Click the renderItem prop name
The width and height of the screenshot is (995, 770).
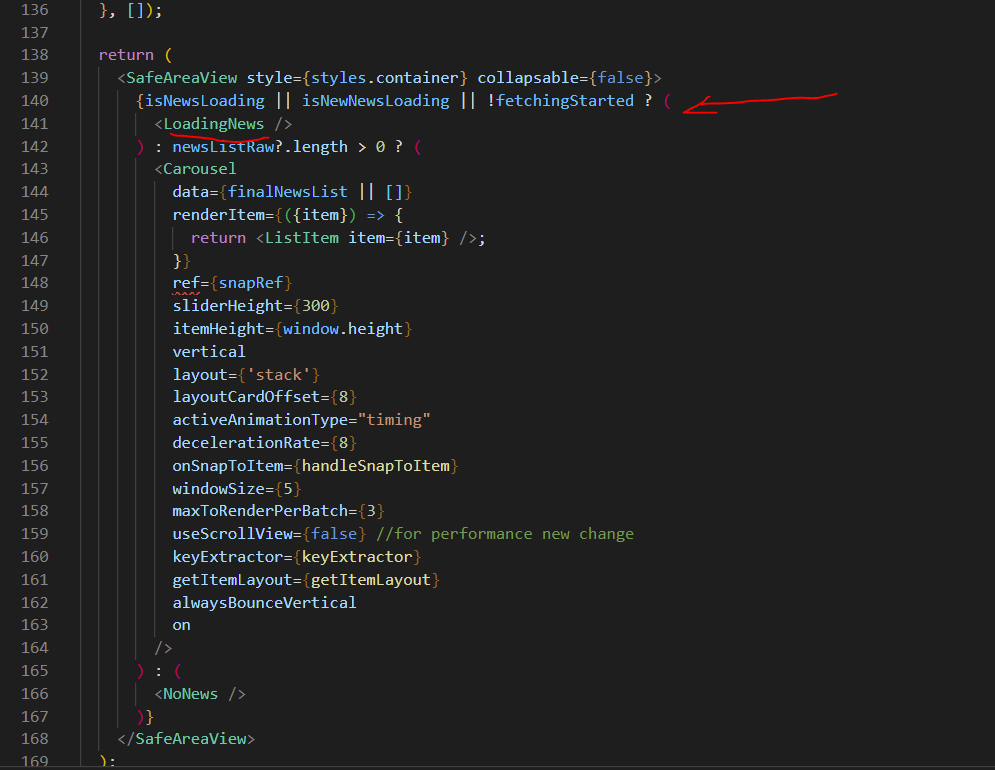(x=218, y=215)
